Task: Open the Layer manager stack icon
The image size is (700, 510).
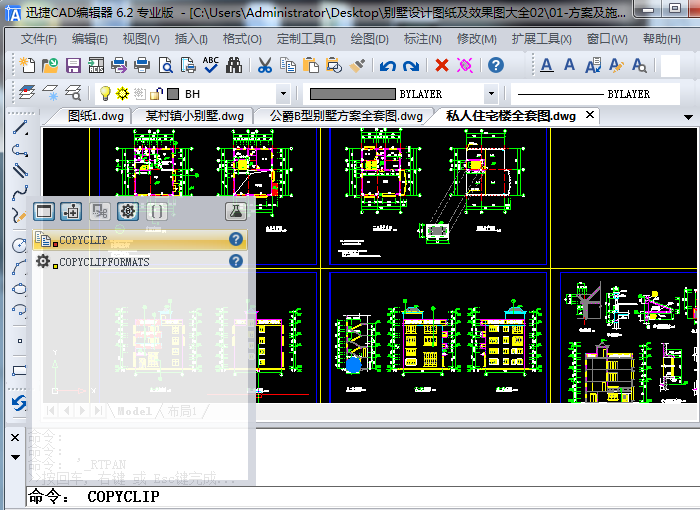Action: [x=27, y=93]
